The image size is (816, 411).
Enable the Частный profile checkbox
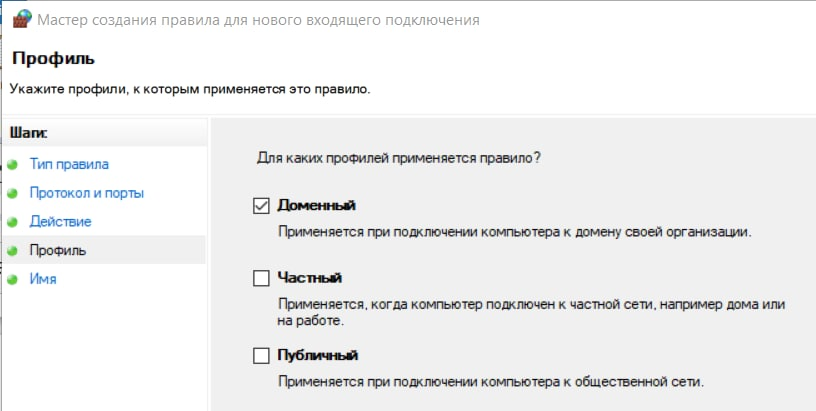262,278
